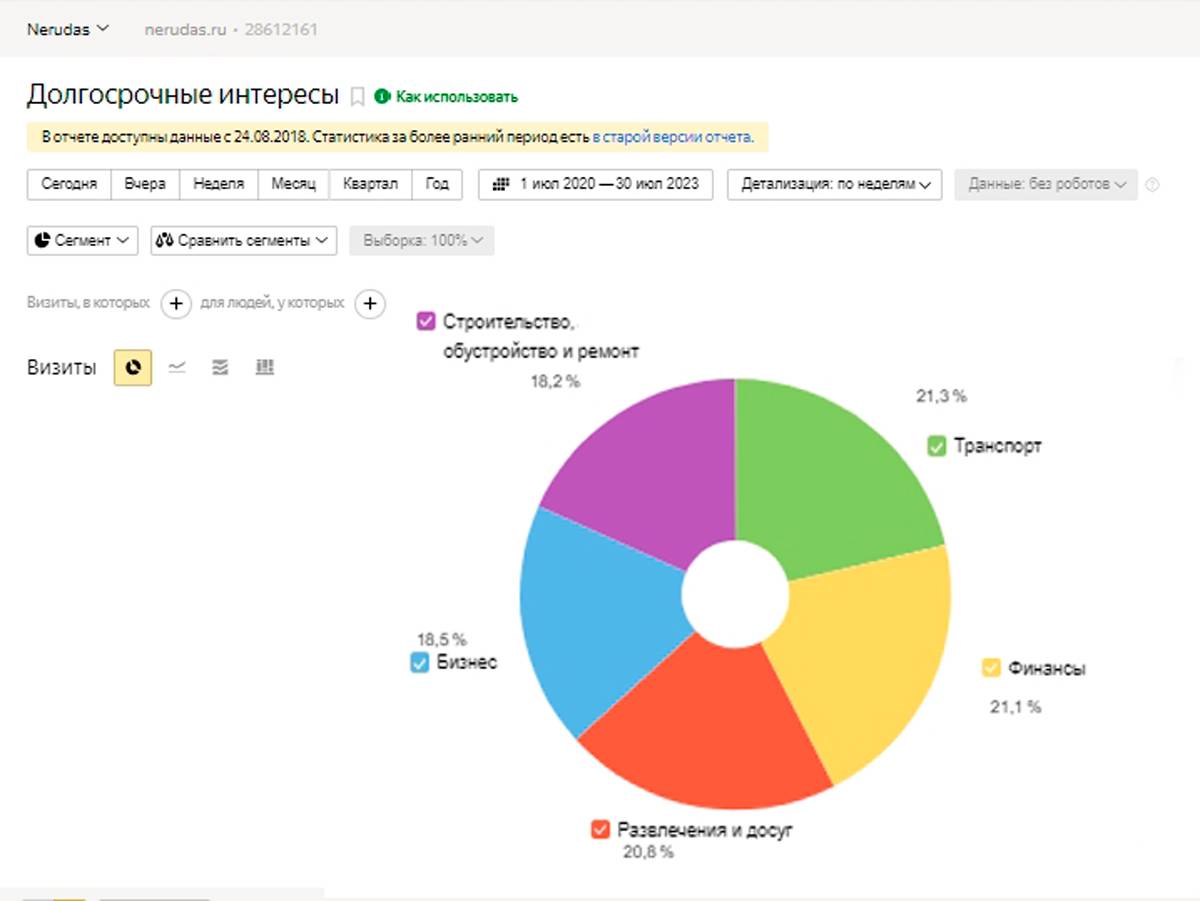Select the pie chart view icon
This screenshot has height=901, width=1200.
click(x=133, y=368)
